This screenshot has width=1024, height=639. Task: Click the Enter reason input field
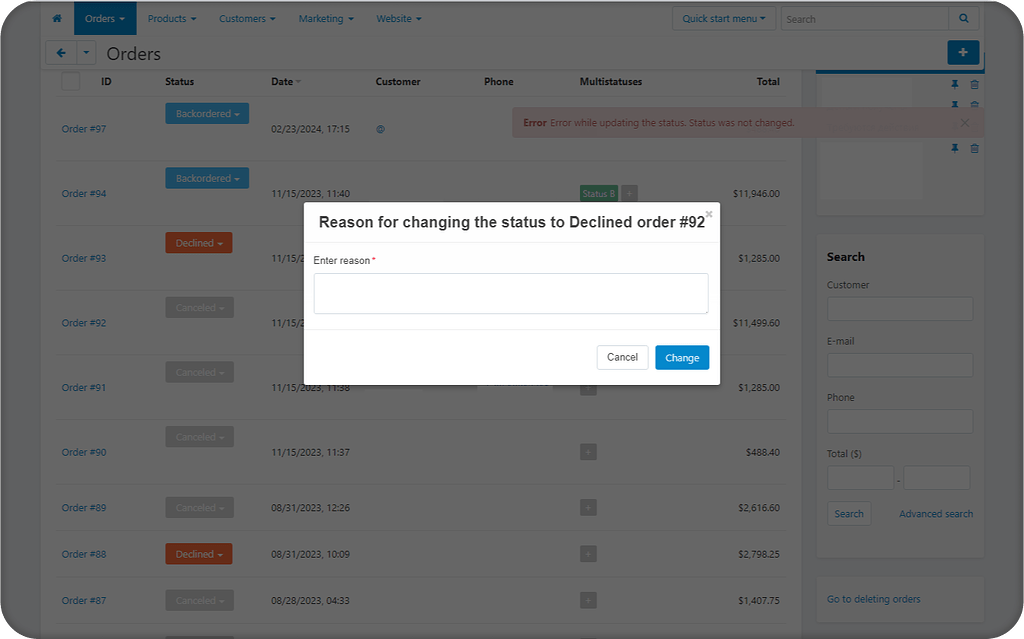click(x=511, y=293)
